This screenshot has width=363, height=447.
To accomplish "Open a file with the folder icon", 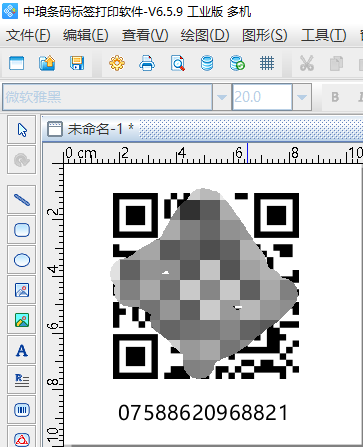I will [x=47, y=63].
